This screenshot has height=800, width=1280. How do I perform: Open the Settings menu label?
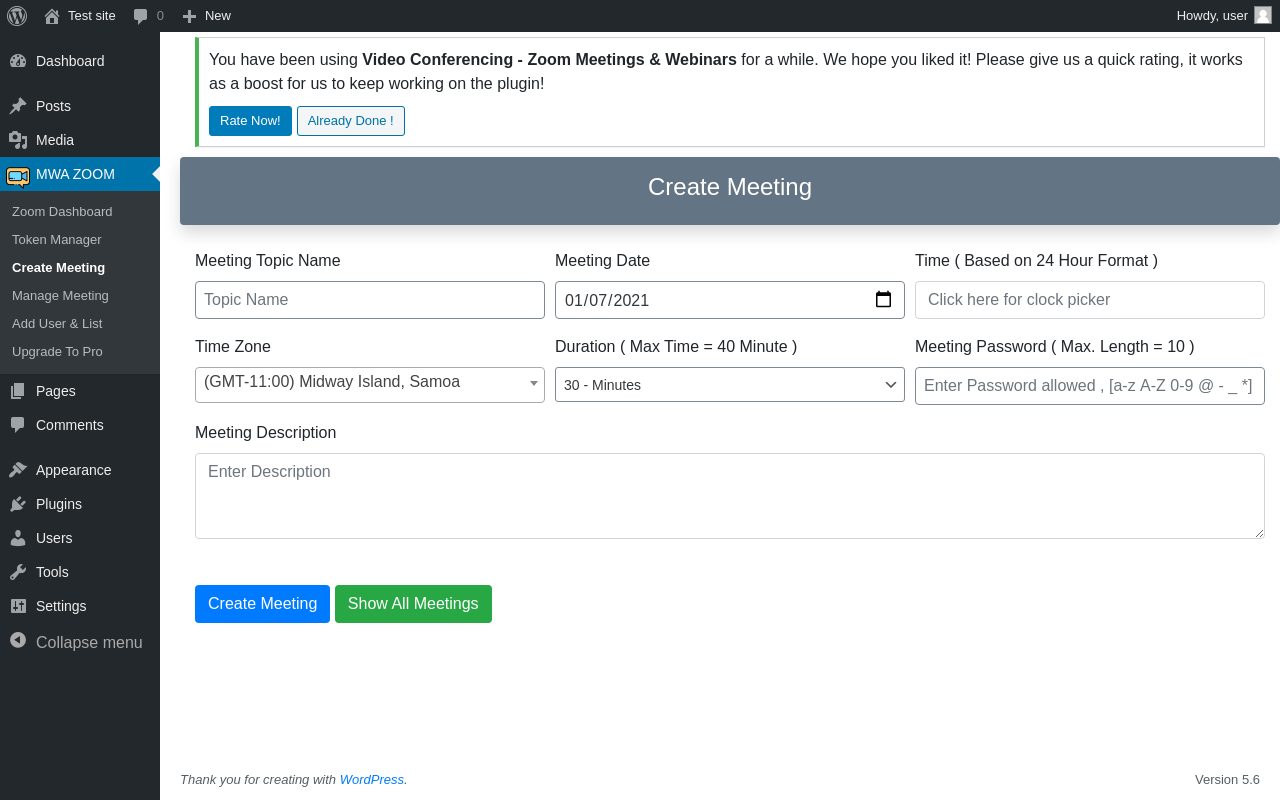pyautogui.click(x=61, y=606)
